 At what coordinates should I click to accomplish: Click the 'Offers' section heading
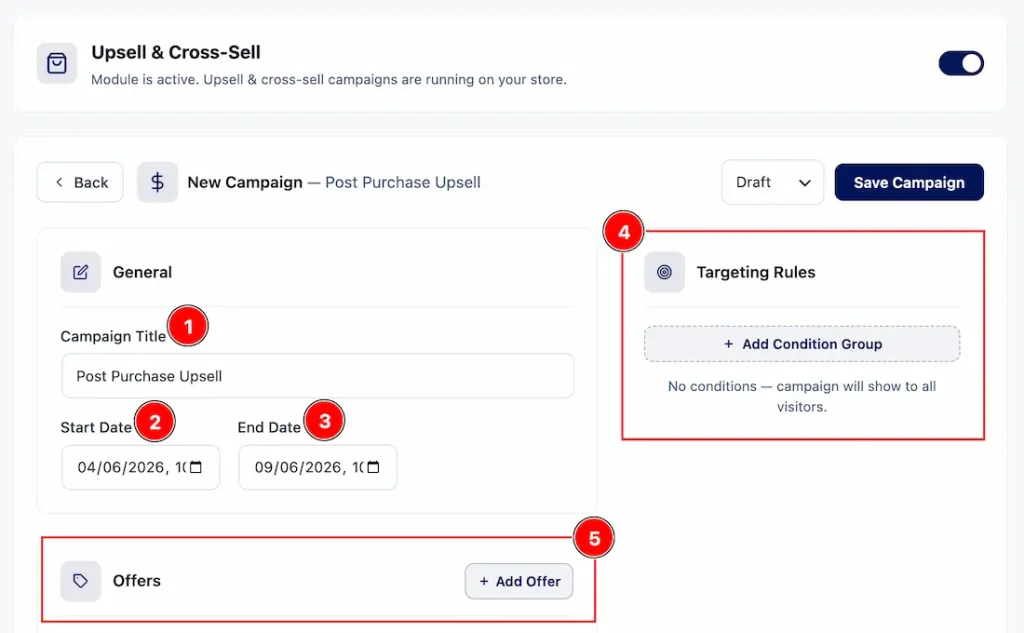tap(136, 581)
